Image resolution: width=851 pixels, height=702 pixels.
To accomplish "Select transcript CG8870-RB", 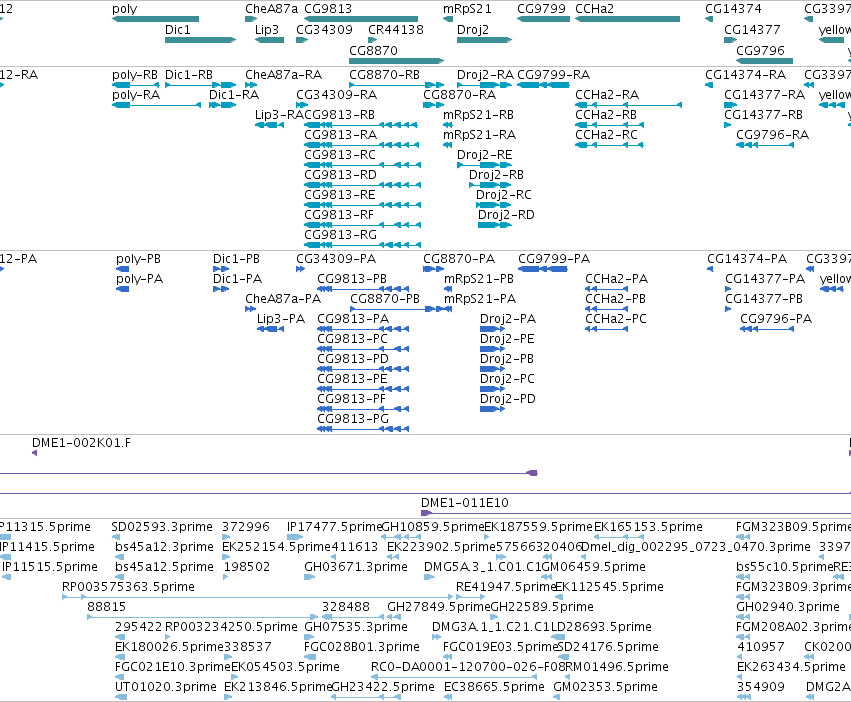I will 396,85.
